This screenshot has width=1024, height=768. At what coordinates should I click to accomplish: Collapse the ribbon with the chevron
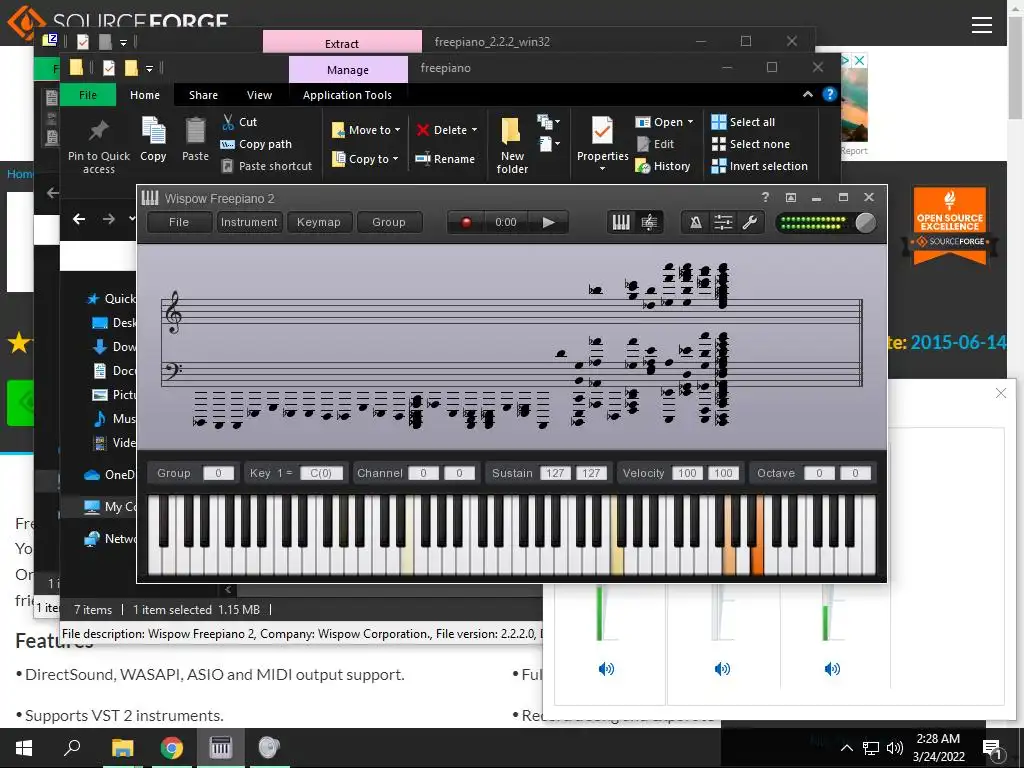click(808, 95)
